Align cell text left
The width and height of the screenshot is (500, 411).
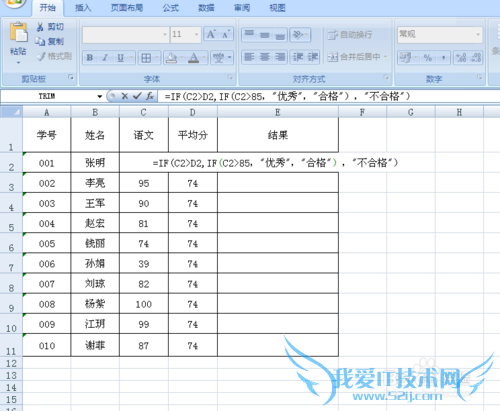(249, 57)
